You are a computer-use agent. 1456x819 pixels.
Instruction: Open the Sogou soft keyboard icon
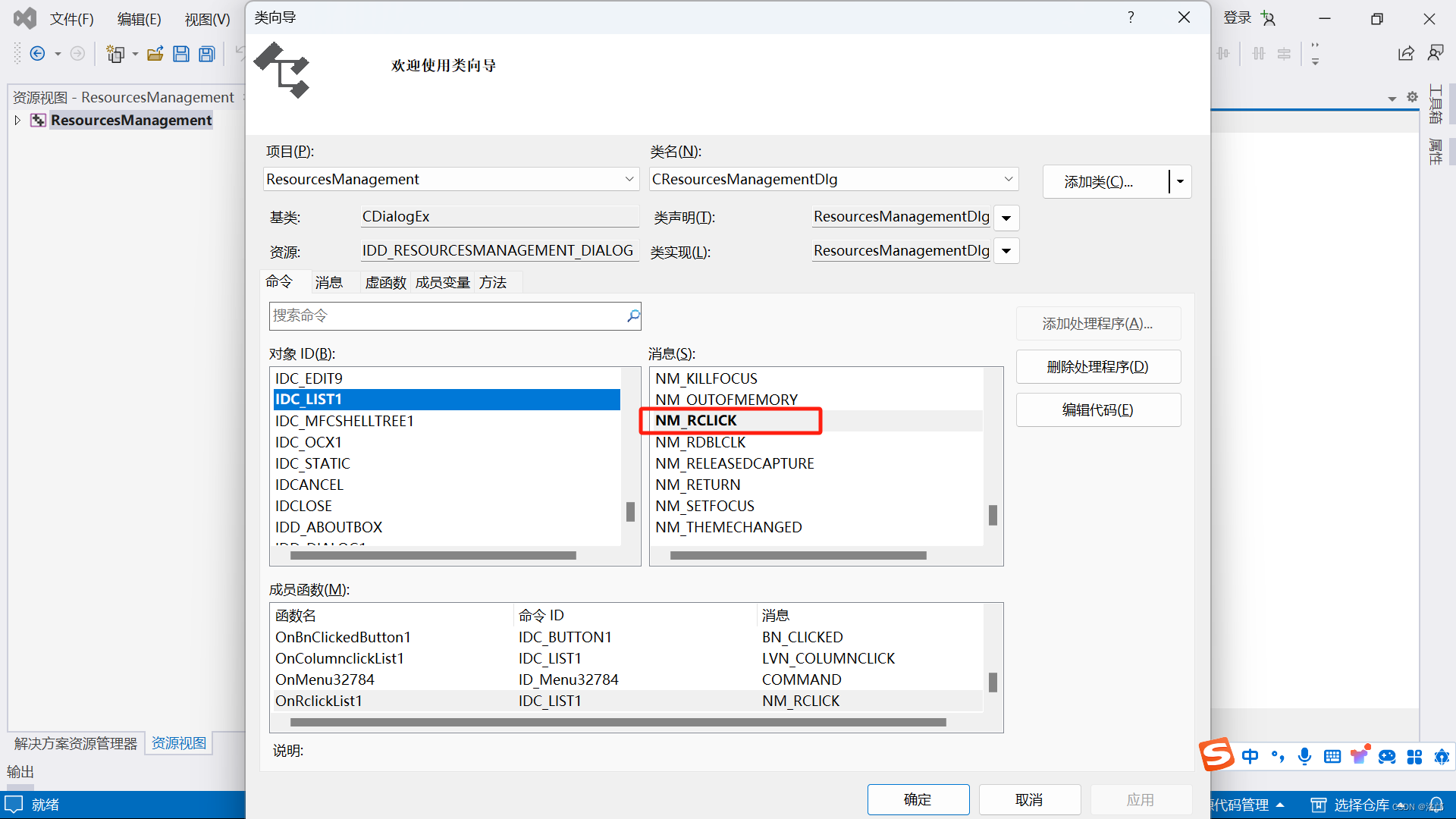(1332, 756)
